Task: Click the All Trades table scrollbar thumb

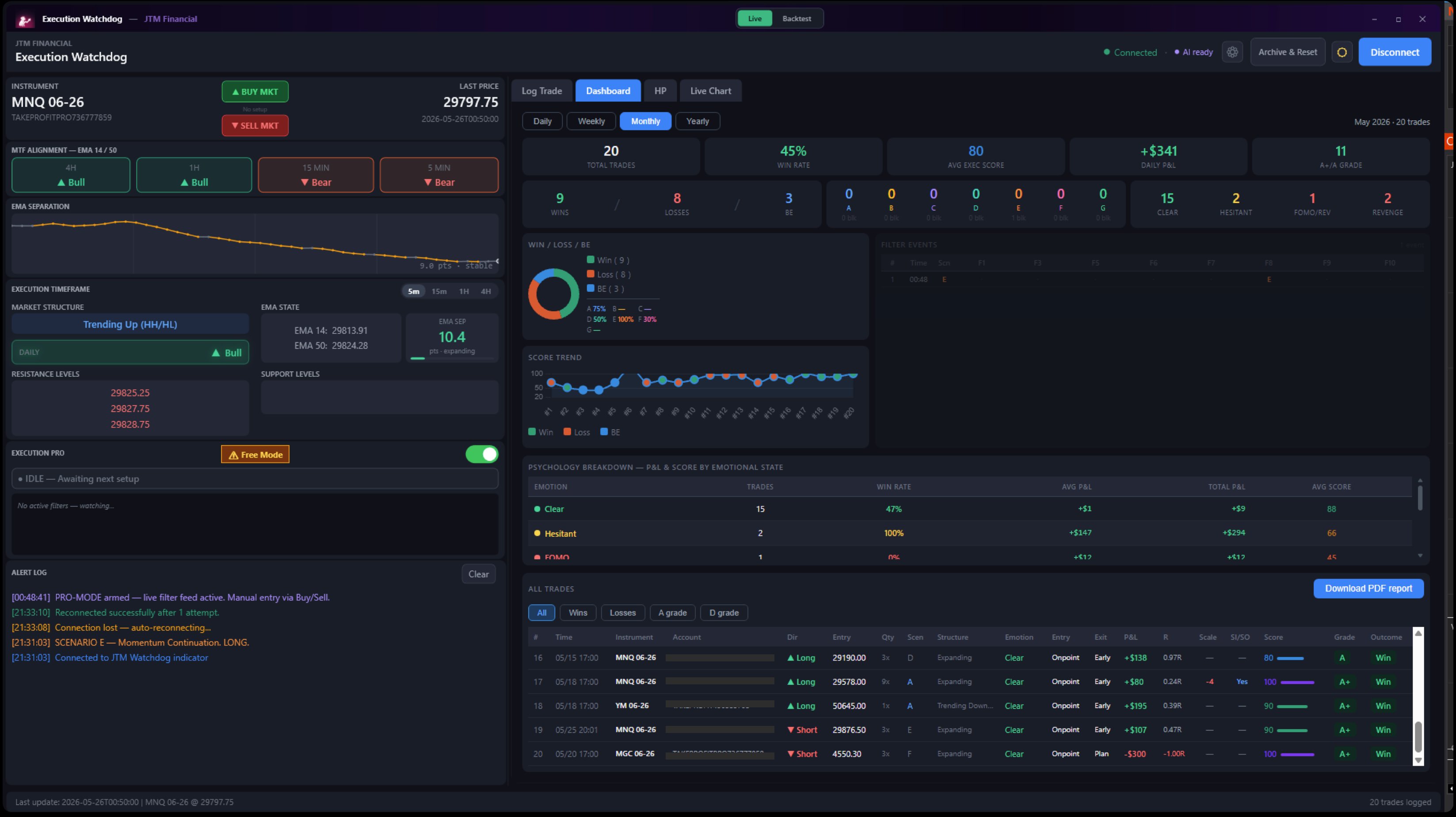Action: (1418, 737)
